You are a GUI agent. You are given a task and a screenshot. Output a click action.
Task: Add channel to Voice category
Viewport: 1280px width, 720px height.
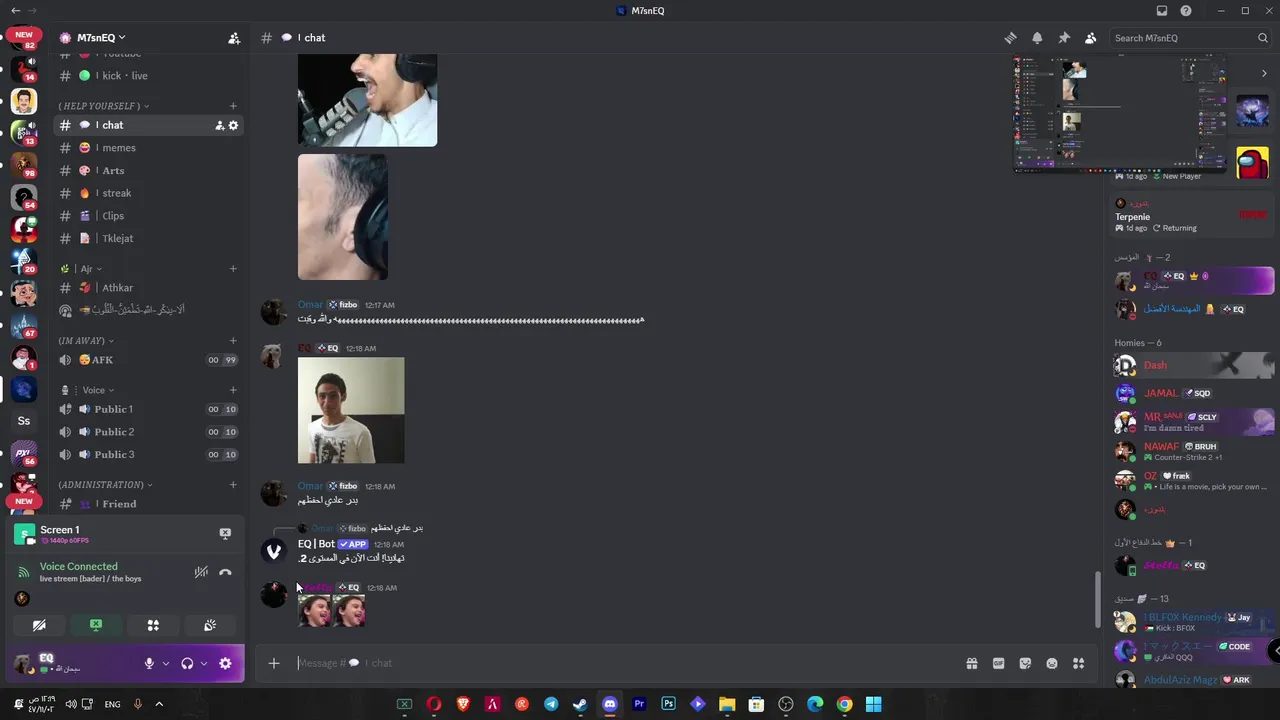click(x=233, y=390)
